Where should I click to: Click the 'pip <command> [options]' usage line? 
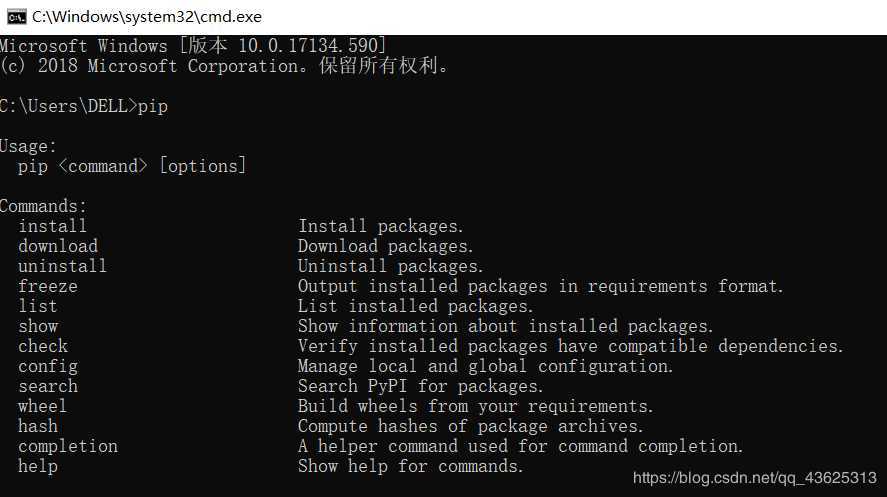[132, 166]
